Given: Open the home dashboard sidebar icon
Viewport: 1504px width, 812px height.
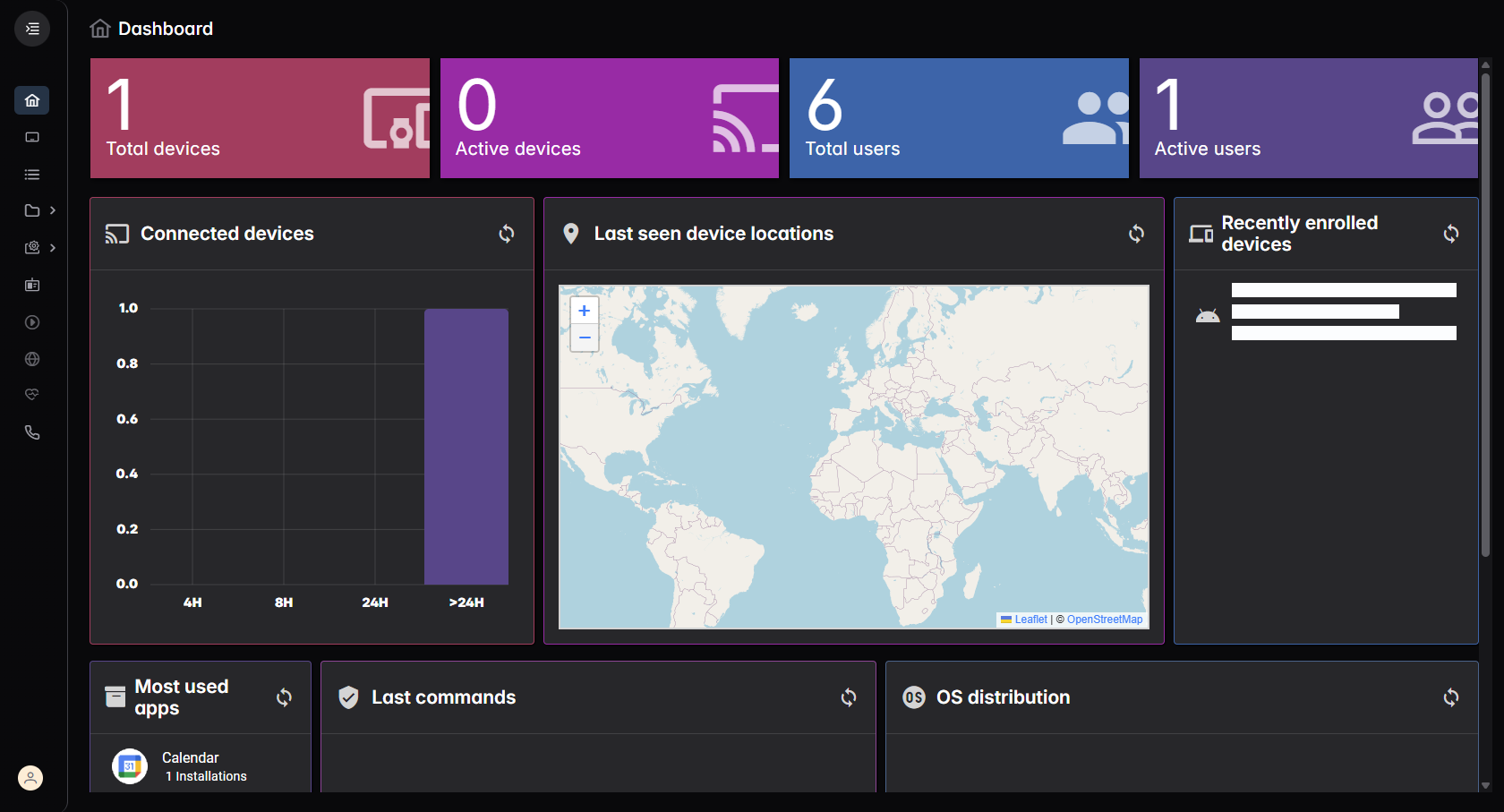Looking at the screenshot, I should point(32,100).
